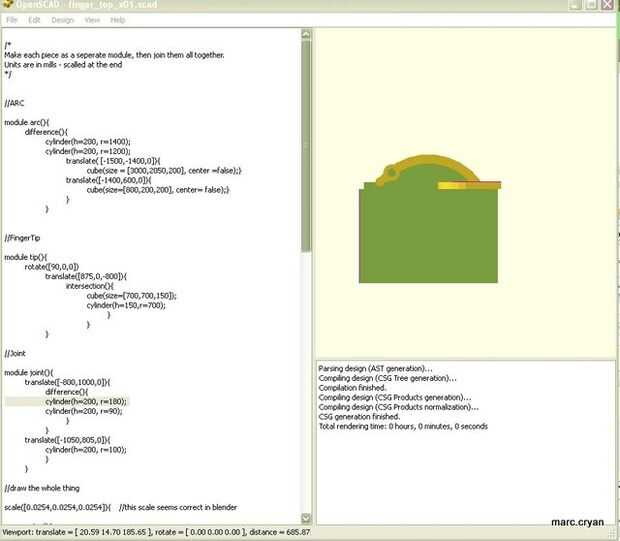Click the OpenSCAD title bar app icon

pyautogui.click(x=7, y=4)
